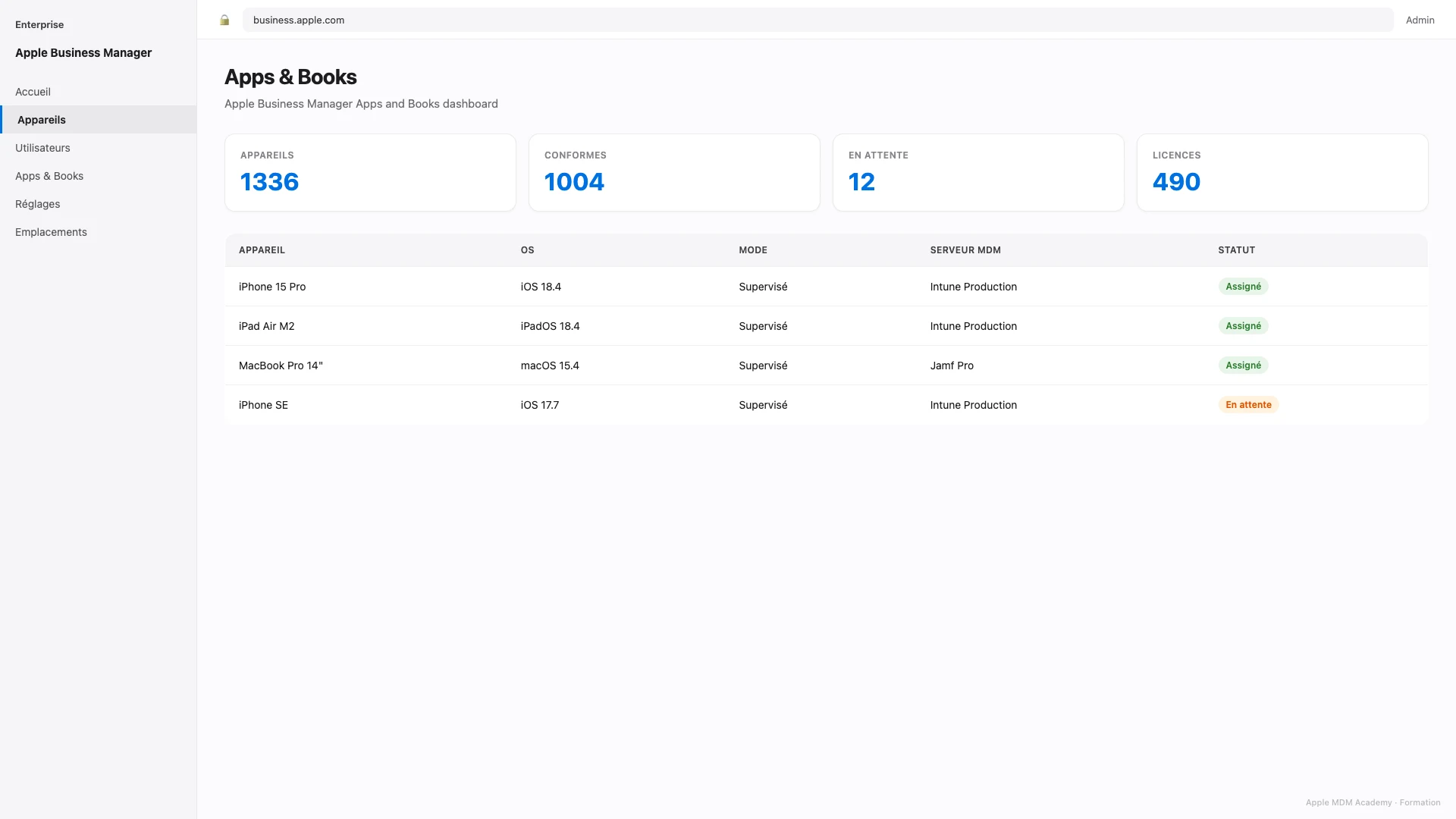Image resolution: width=1456 pixels, height=819 pixels.
Task: Click Supervisé in the iPhone 15 Pro row
Action: (x=763, y=287)
